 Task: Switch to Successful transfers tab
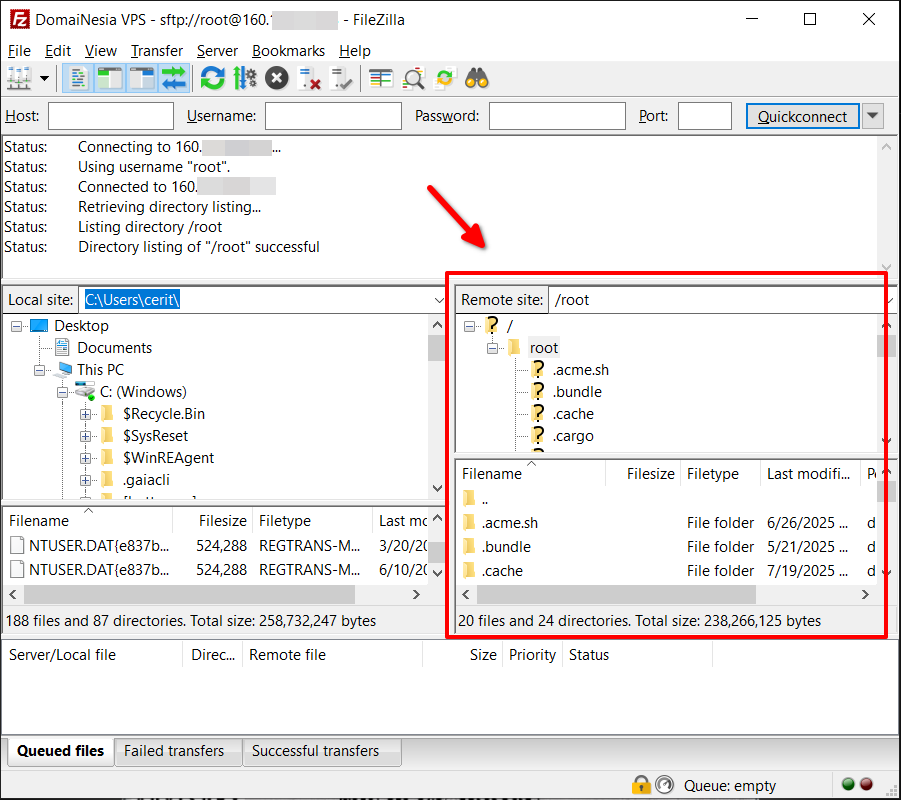[x=315, y=751]
